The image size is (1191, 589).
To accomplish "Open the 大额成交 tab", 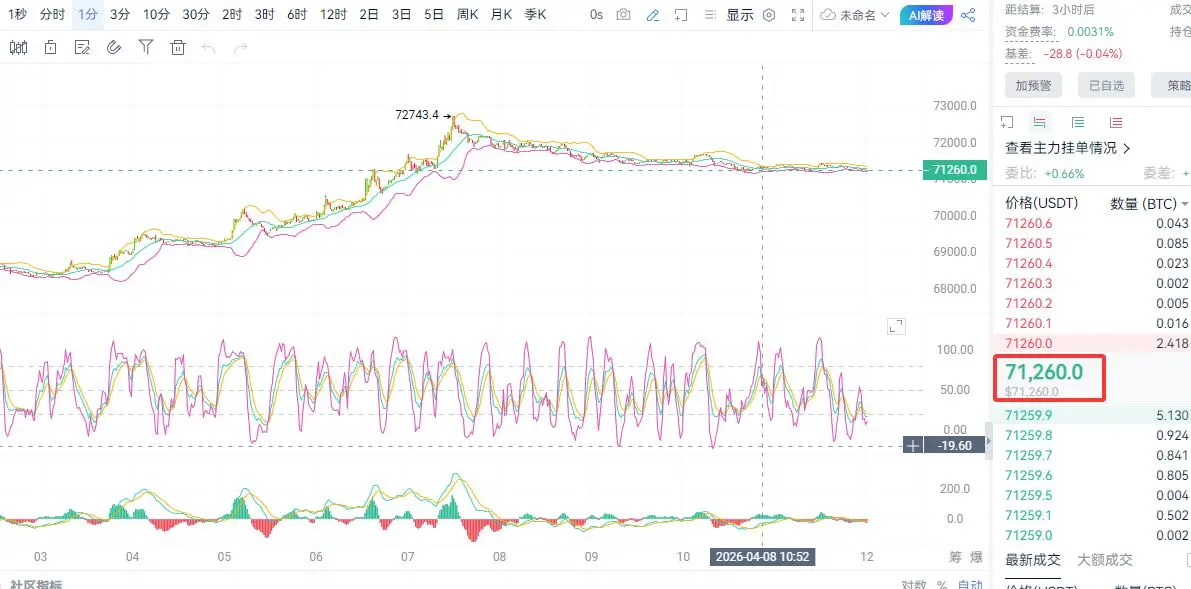I will [x=1104, y=560].
